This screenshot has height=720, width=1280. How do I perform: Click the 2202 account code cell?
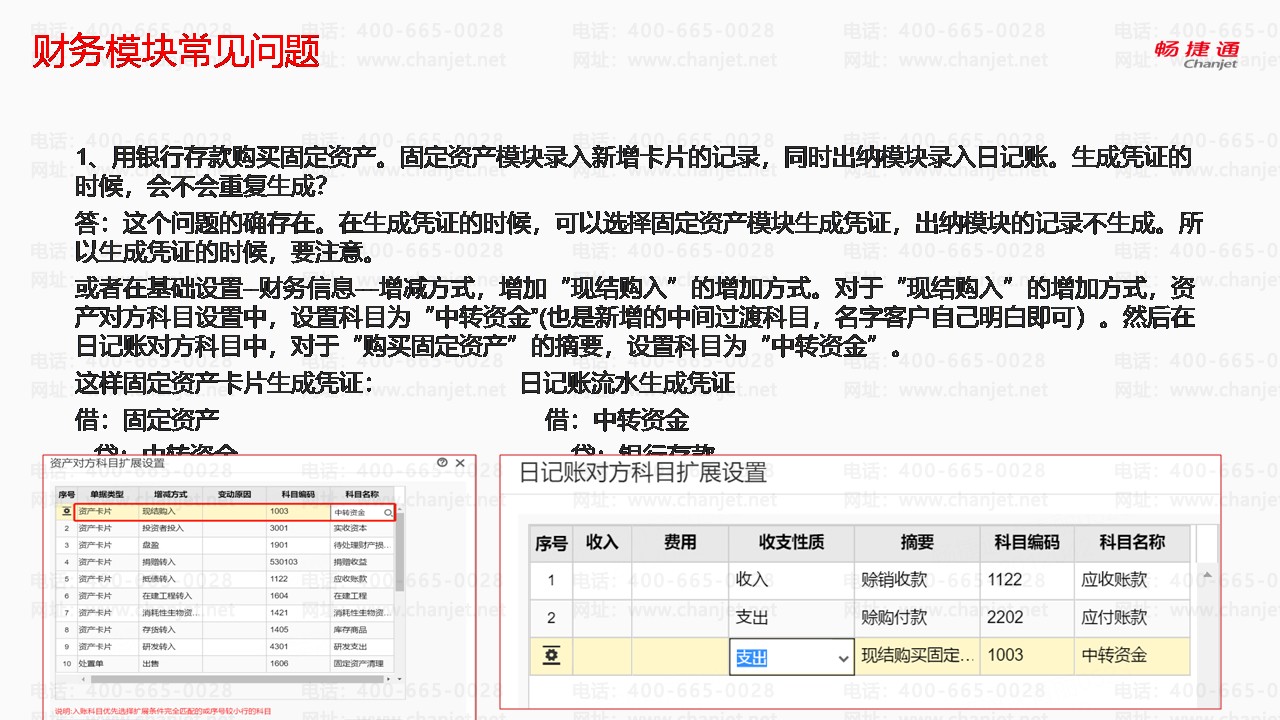(x=1026, y=618)
